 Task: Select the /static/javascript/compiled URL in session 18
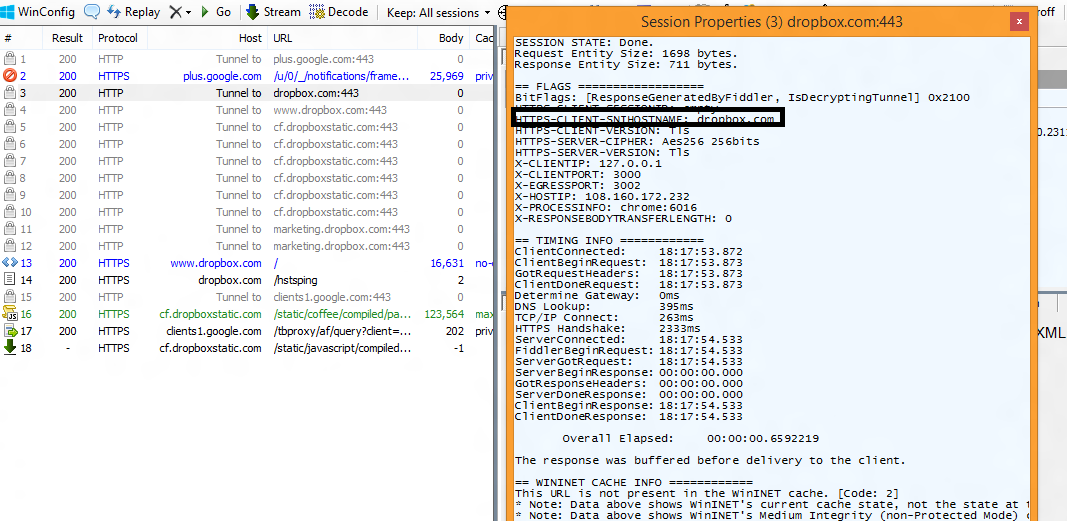pyautogui.click(x=342, y=348)
